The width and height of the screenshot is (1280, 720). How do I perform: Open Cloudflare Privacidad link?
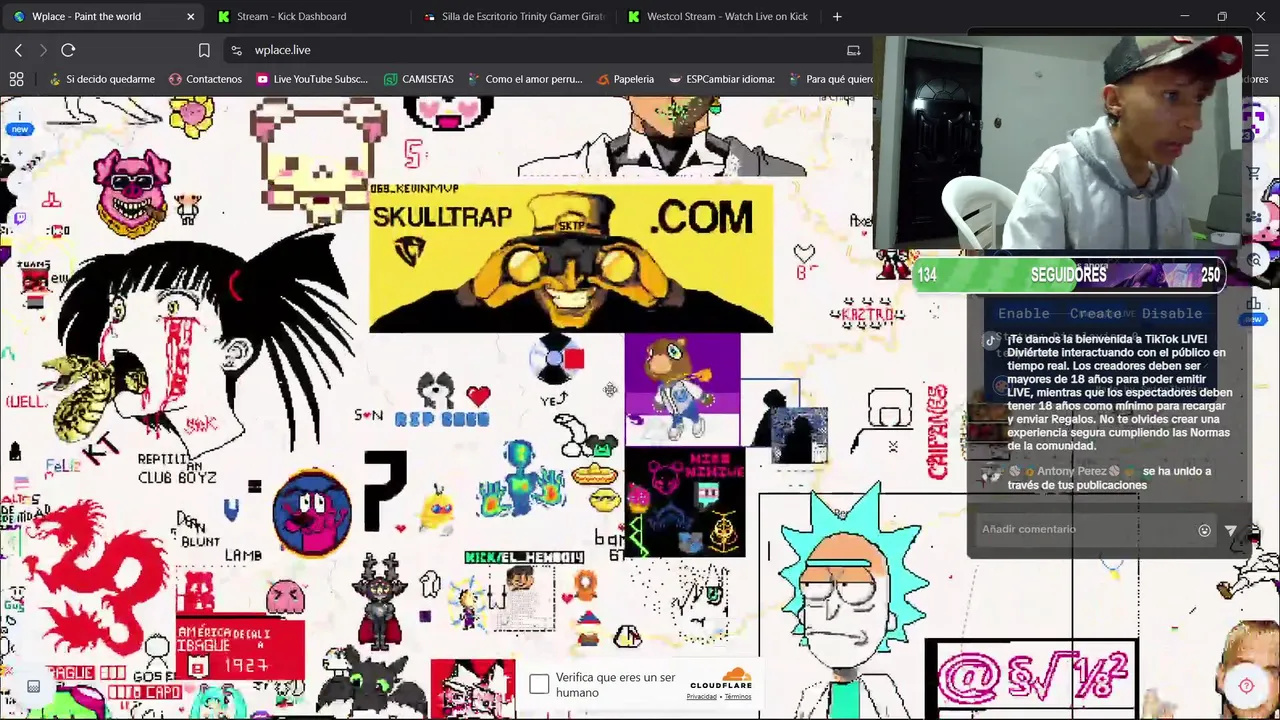click(x=701, y=697)
